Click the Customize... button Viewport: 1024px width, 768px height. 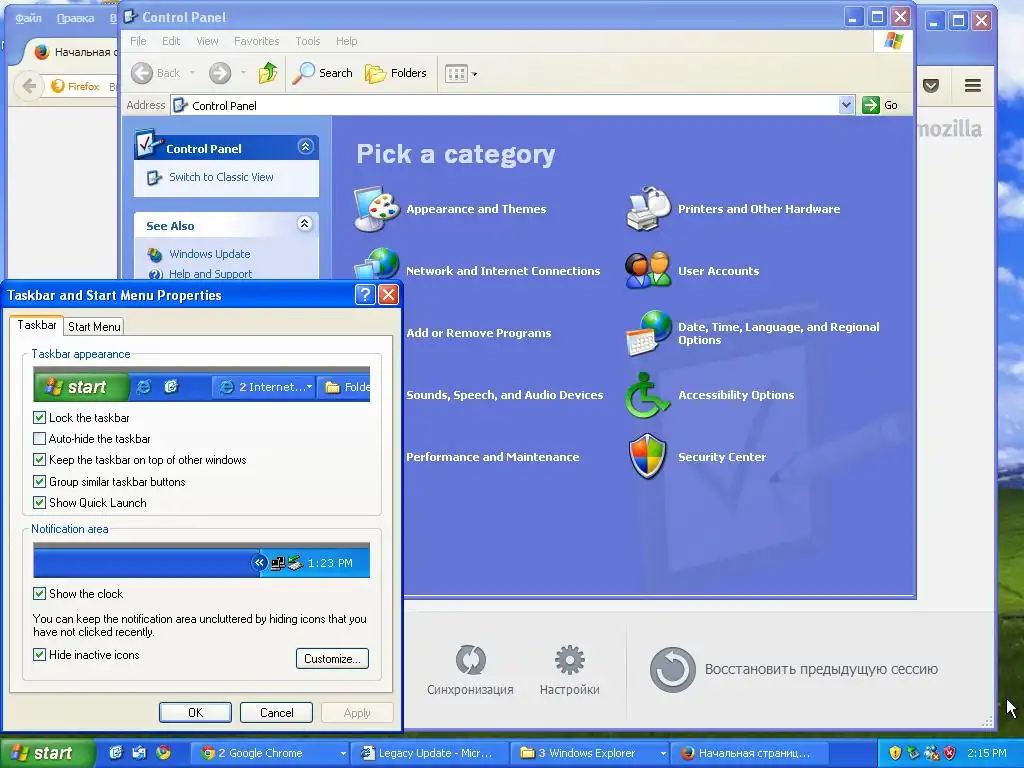click(332, 658)
